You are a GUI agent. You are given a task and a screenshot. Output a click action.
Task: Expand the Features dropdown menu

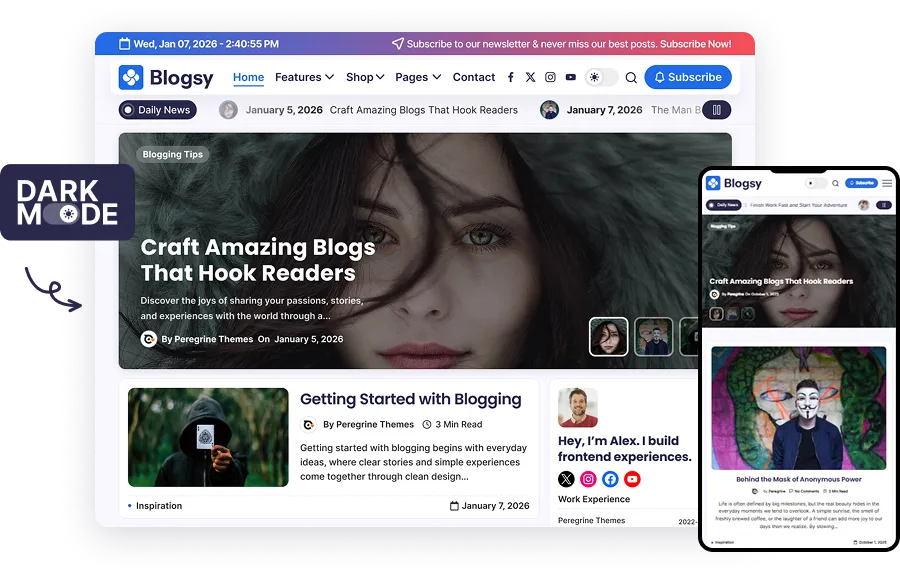click(x=304, y=77)
